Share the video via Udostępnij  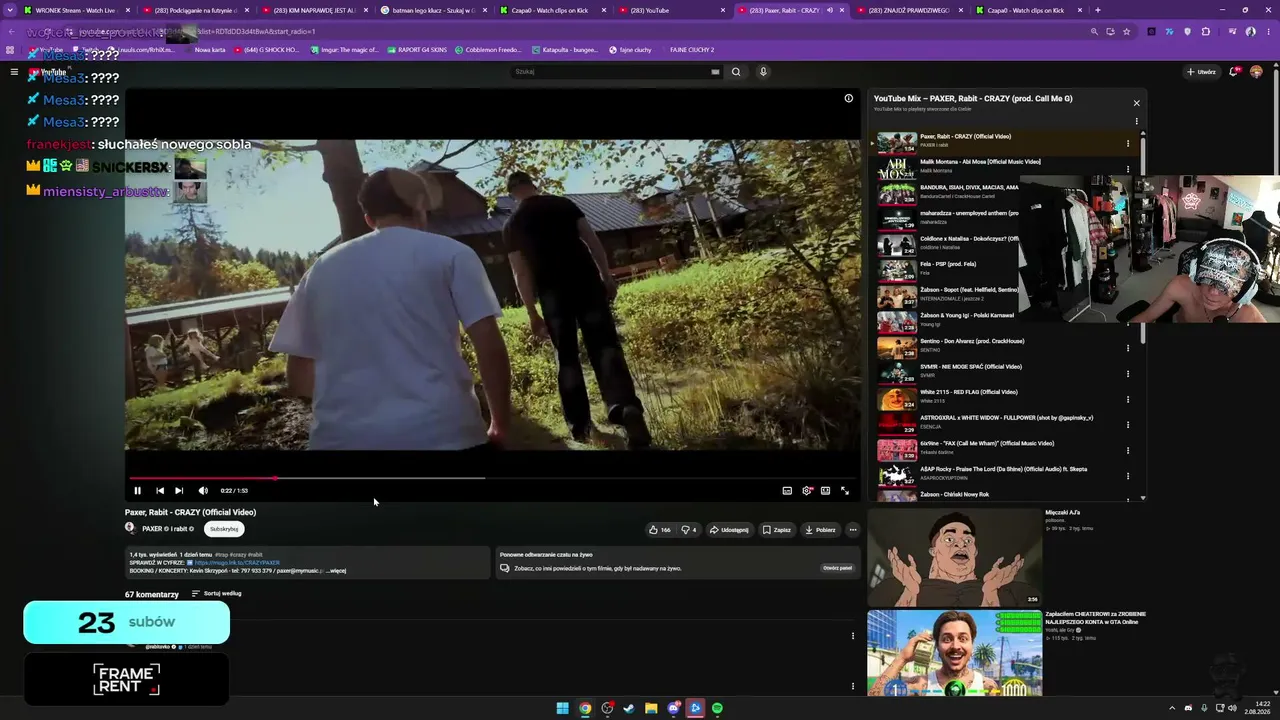[729, 530]
